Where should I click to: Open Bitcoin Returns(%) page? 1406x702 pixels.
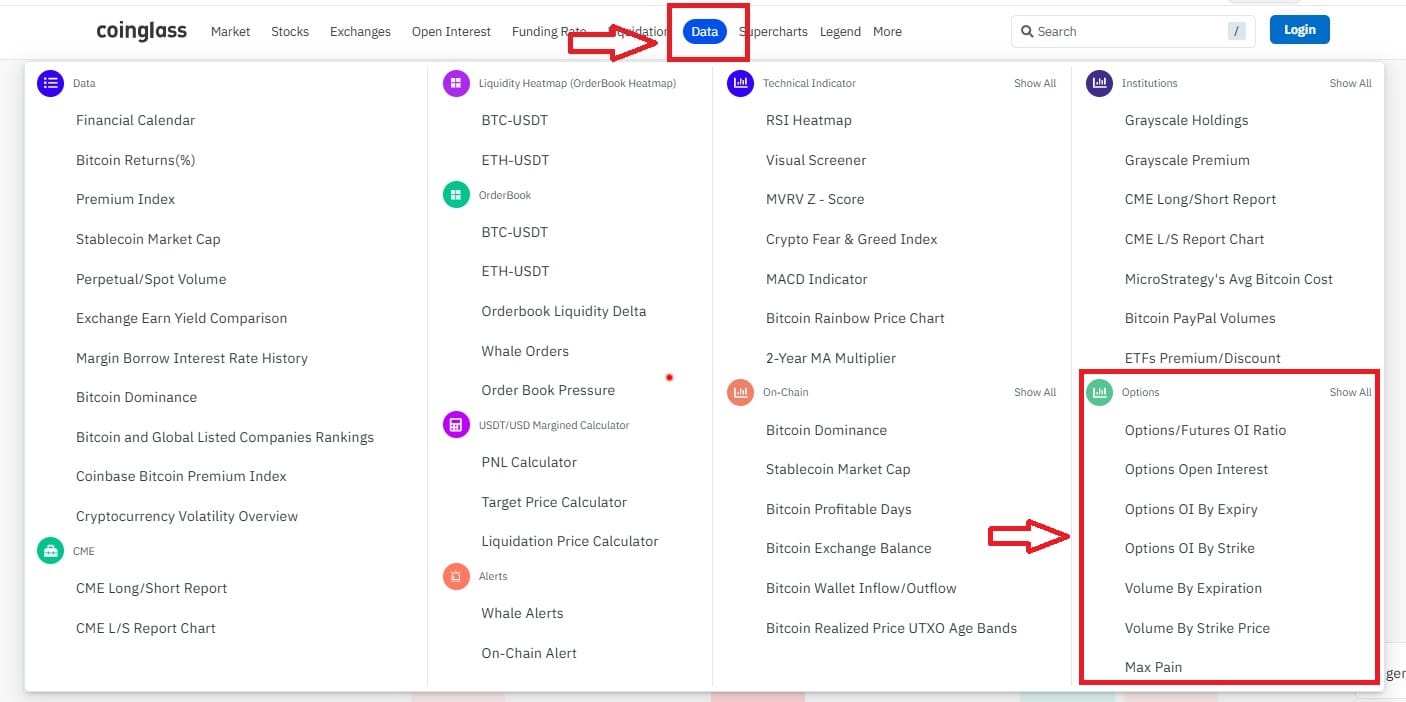coord(135,160)
